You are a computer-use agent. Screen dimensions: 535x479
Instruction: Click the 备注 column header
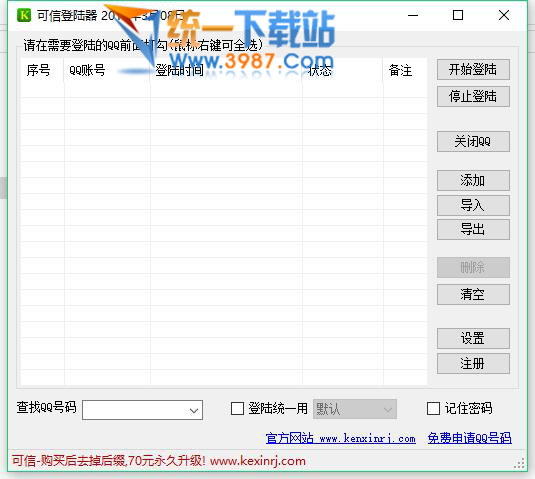(401, 70)
